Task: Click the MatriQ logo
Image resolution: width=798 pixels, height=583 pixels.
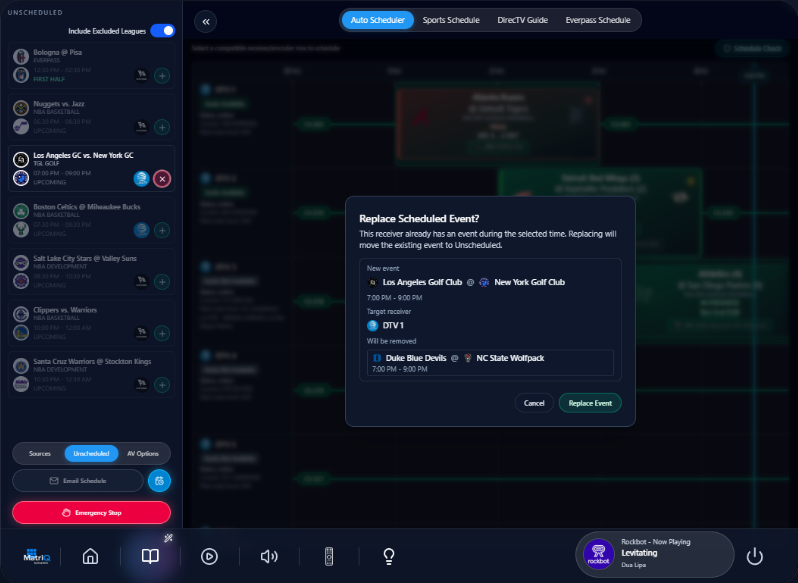Action: pos(36,557)
